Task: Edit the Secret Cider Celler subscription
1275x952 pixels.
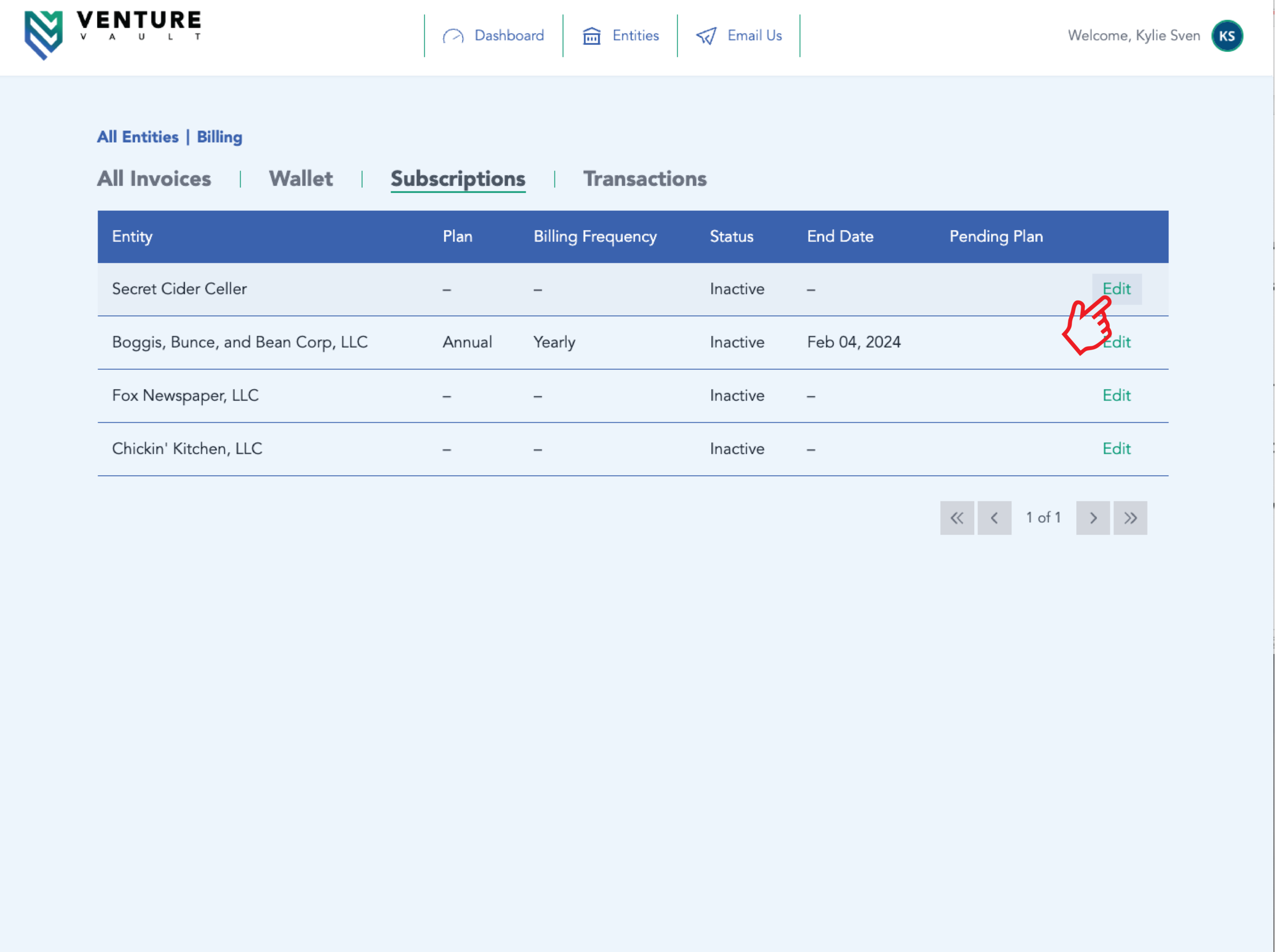Action: pyautogui.click(x=1117, y=289)
